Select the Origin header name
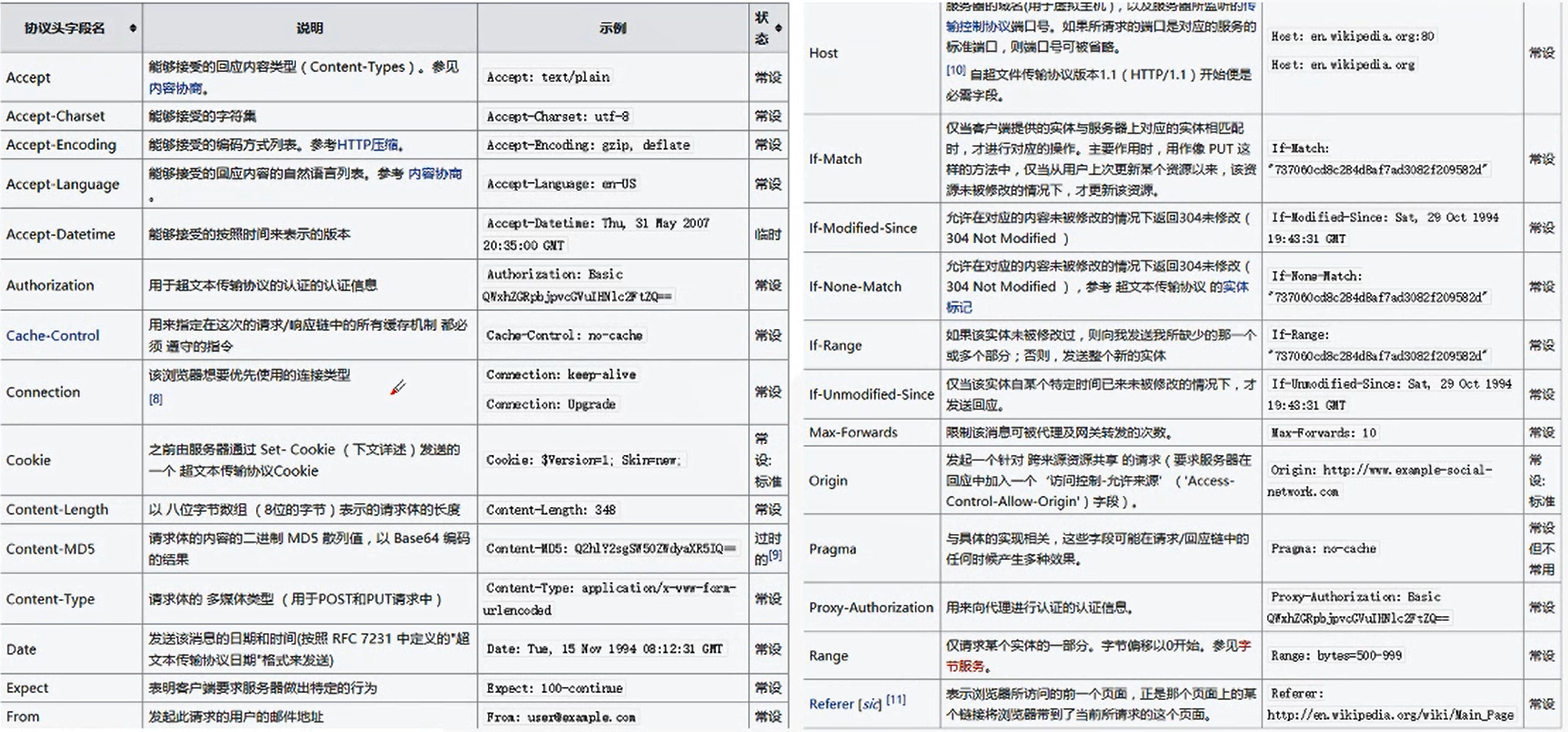Image resolution: width=1568 pixels, height=732 pixels. pyautogui.click(x=828, y=481)
